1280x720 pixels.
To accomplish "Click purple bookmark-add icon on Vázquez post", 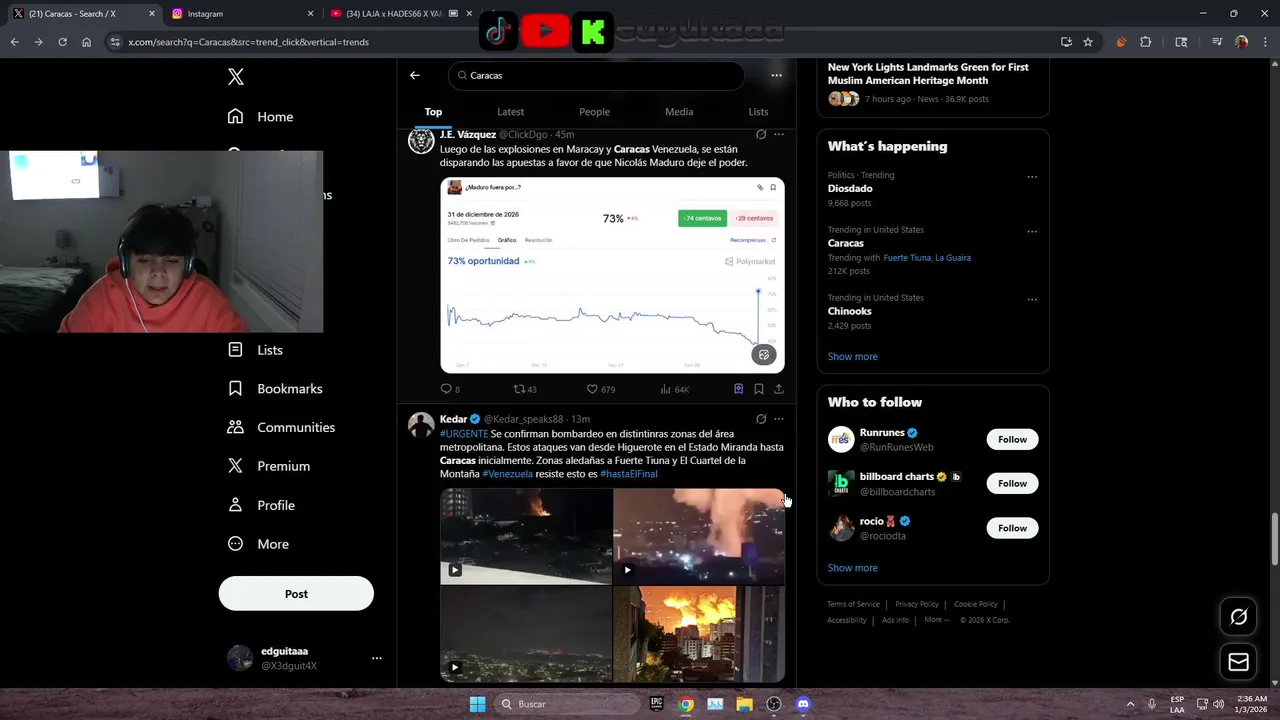I will [739, 389].
